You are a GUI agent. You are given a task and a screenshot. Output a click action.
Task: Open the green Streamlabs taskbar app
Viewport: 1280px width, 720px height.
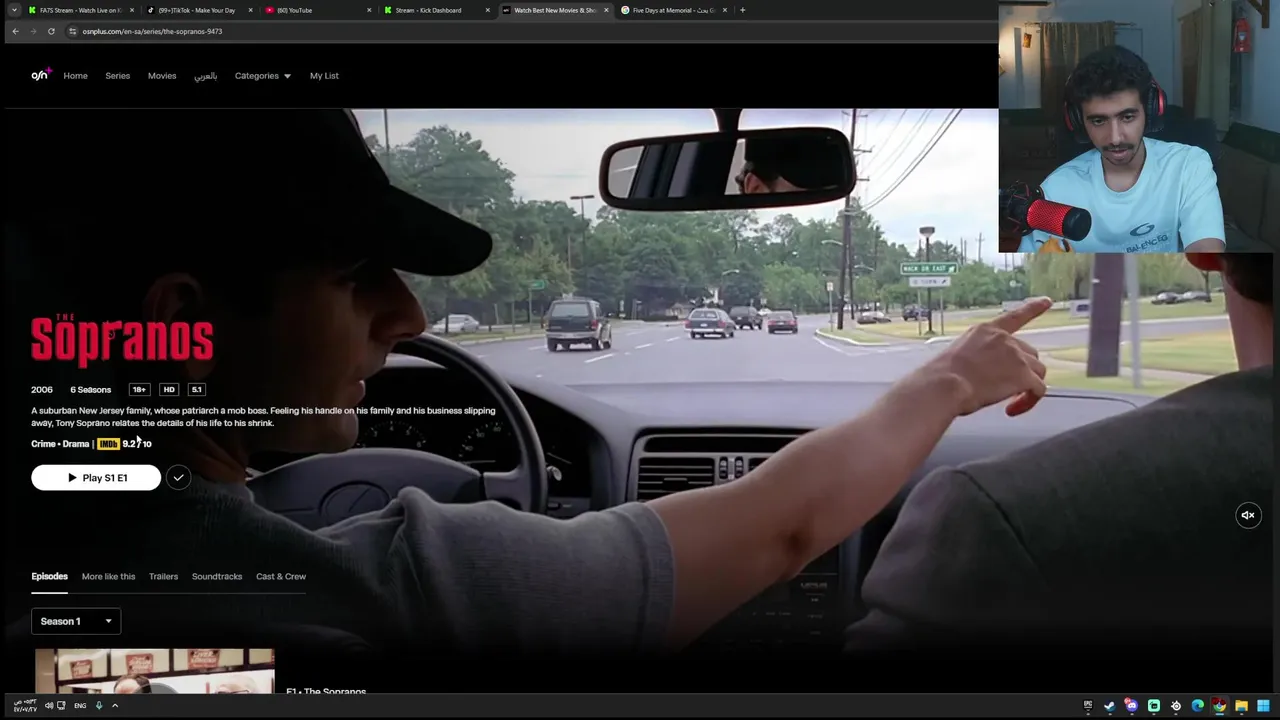1154,706
